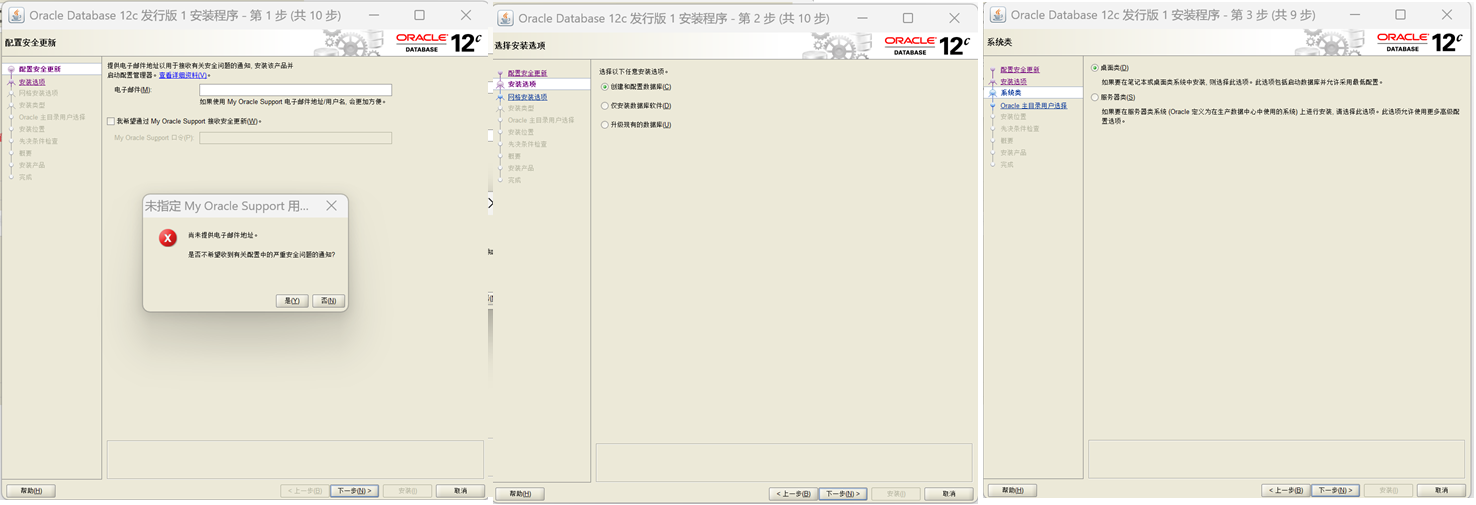Click 安装选项 step link in step 1 window
The width and height of the screenshot is (1476, 505).
coord(32,82)
